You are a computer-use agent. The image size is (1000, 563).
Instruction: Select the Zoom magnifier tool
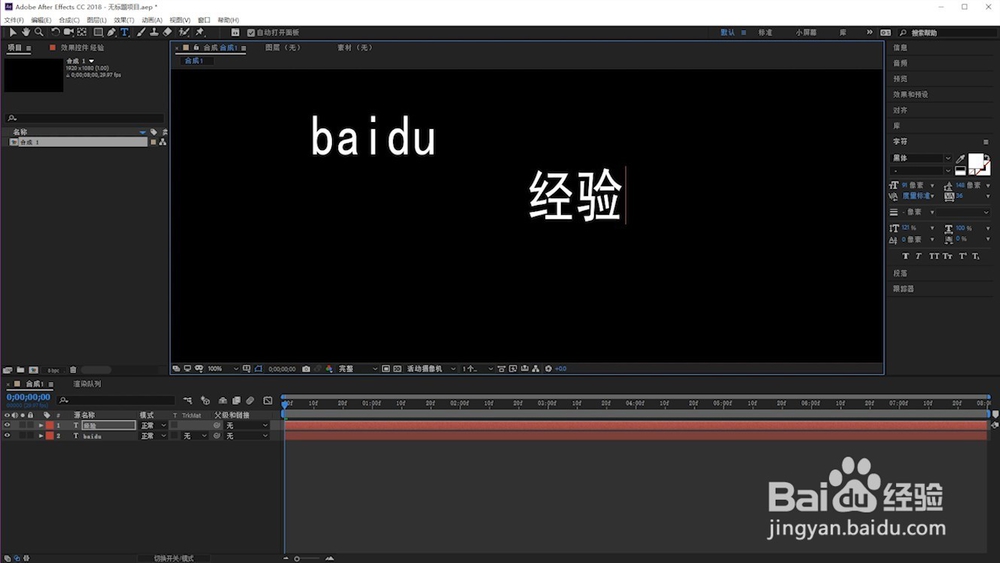click(39, 32)
